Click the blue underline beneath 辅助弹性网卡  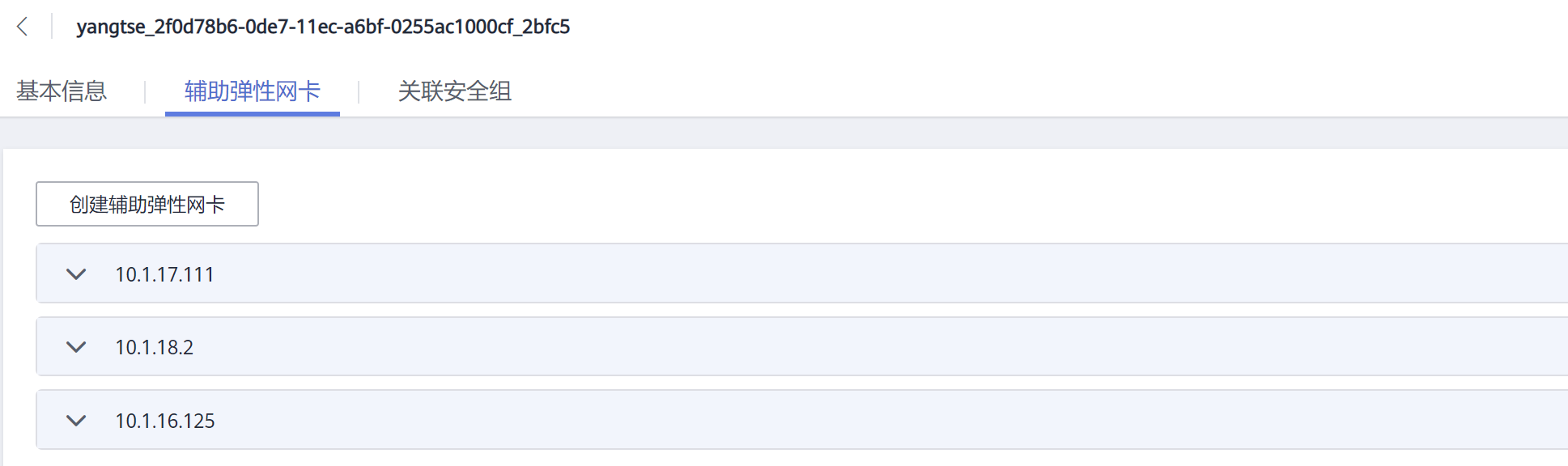(253, 114)
